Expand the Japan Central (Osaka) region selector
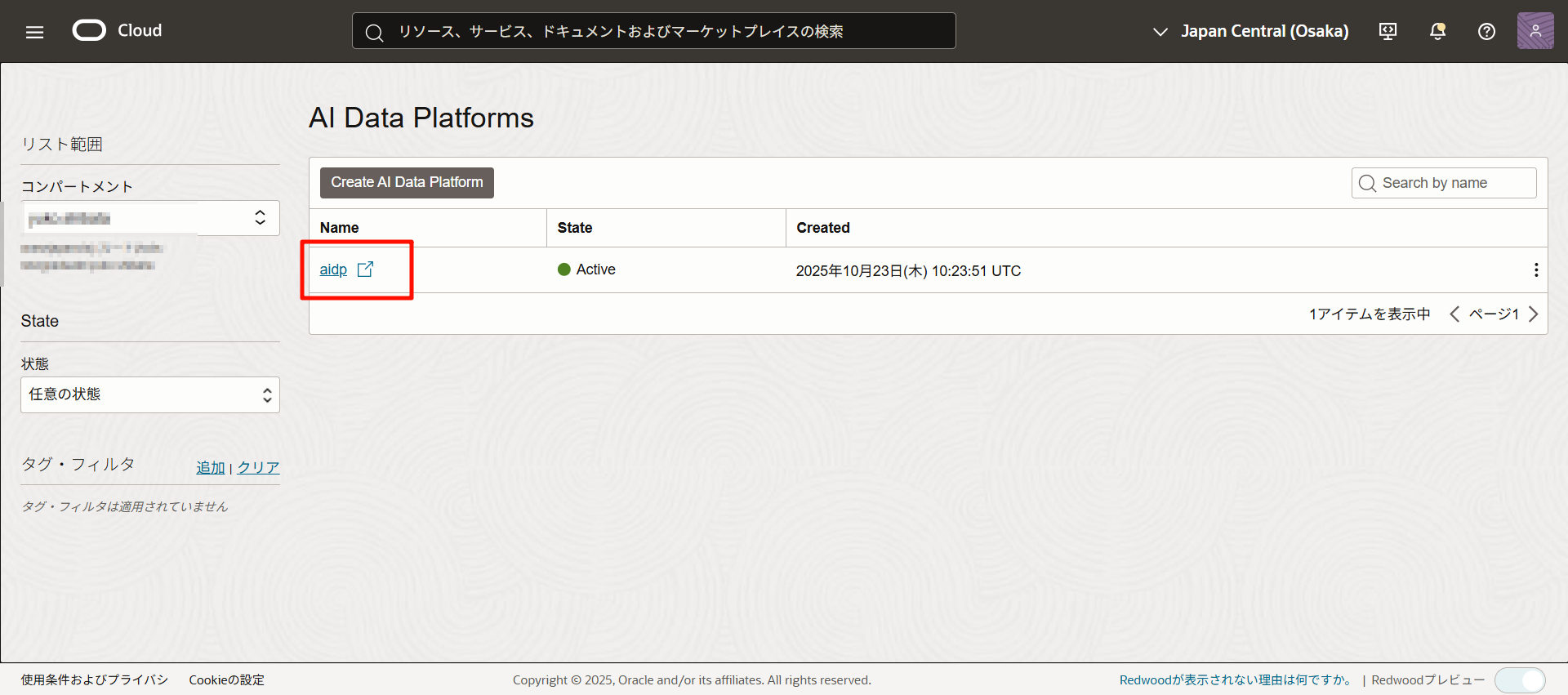1568x695 pixels. (1250, 31)
